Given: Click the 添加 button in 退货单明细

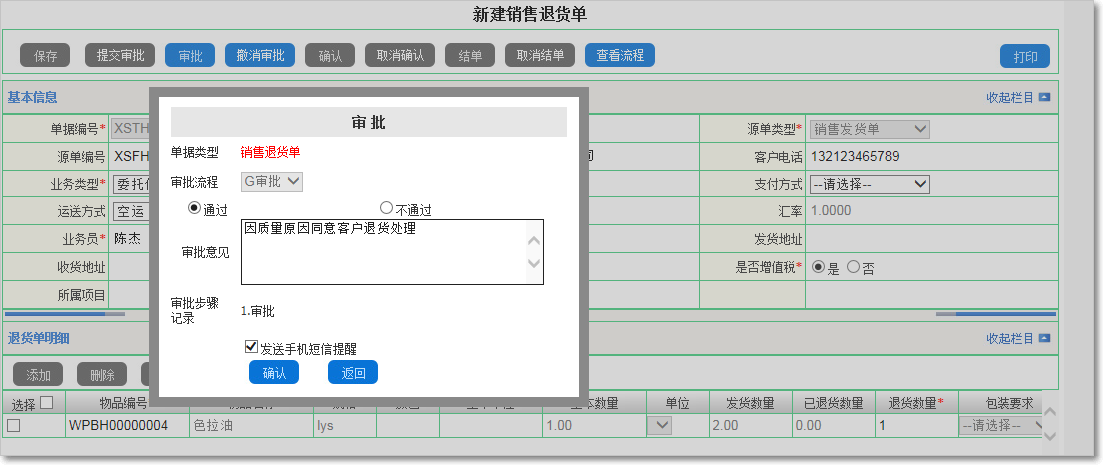Looking at the screenshot, I should coord(38,375).
